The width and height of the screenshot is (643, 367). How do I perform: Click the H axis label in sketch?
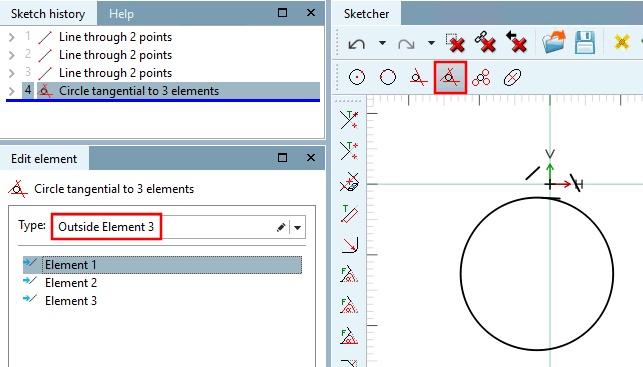tap(579, 185)
